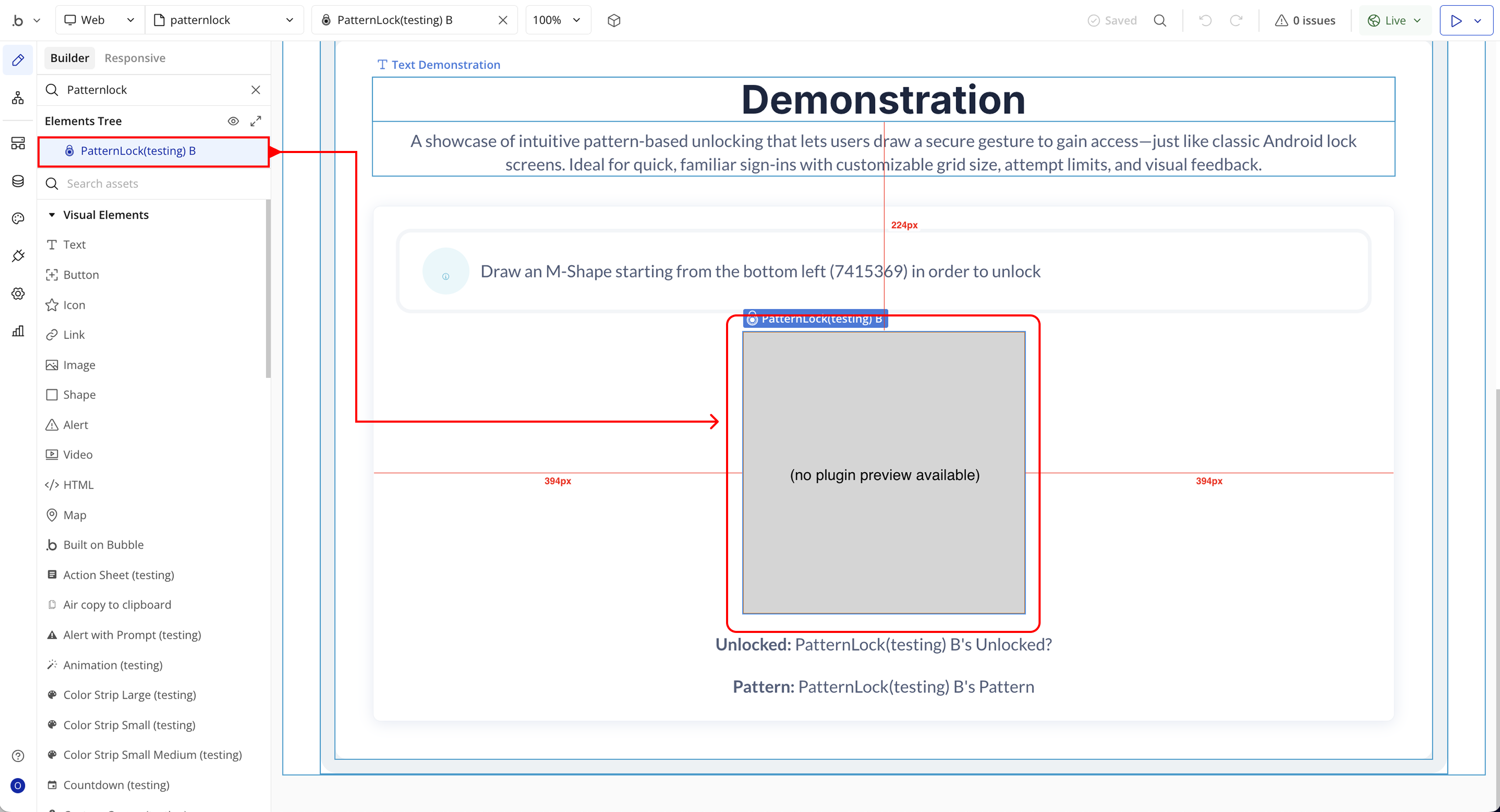Expand the Elements Tree with arrows icon
1500x812 pixels.
pos(256,121)
